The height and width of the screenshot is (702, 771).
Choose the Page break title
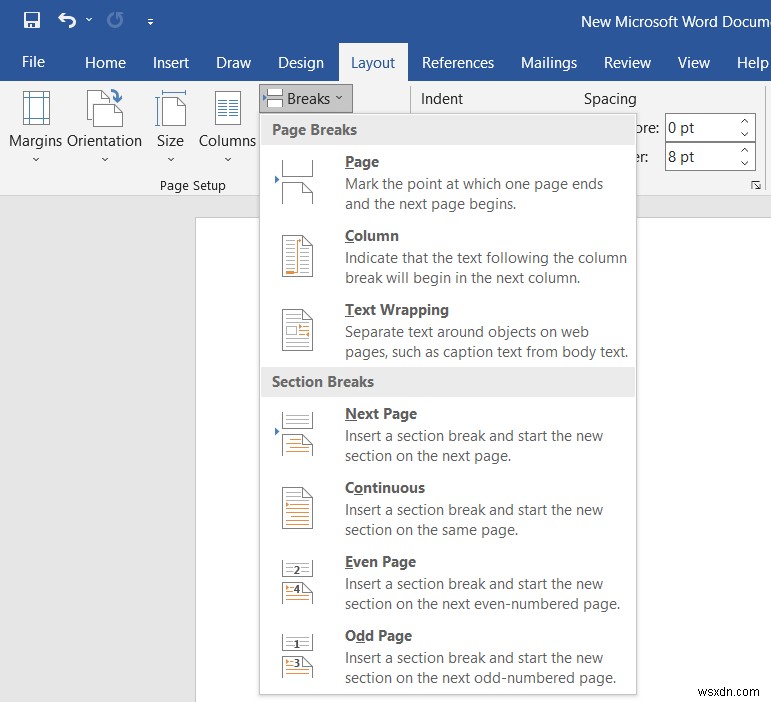[362, 162]
